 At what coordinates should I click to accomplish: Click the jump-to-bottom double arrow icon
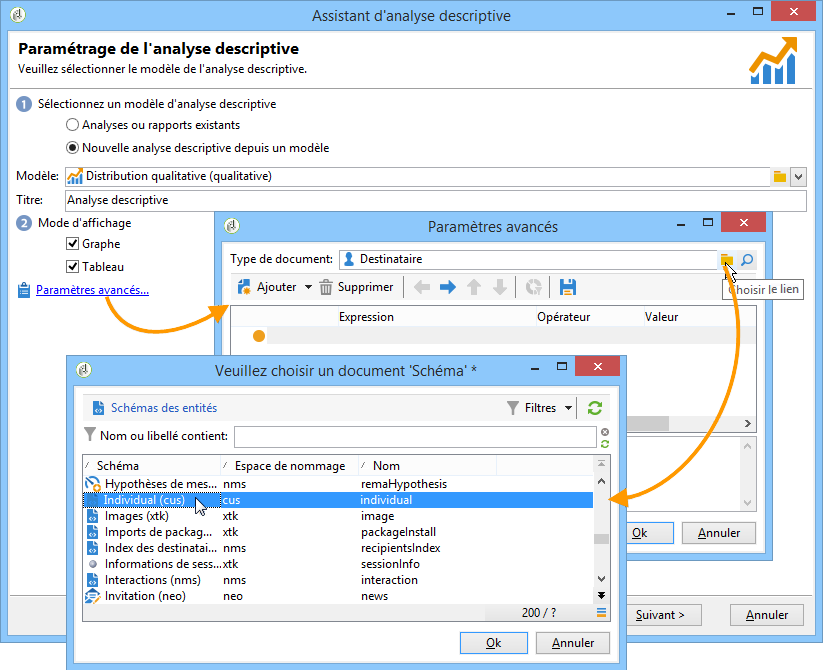pos(601,595)
